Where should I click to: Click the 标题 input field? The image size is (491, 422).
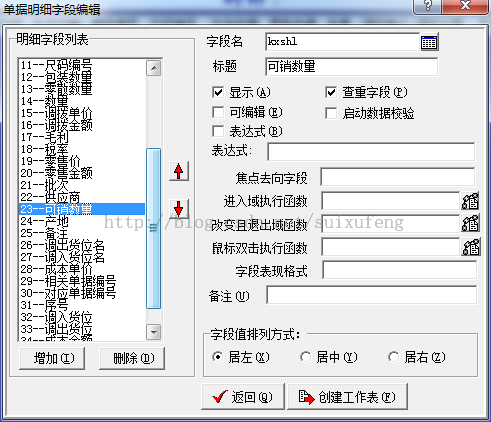[x=352, y=67]
